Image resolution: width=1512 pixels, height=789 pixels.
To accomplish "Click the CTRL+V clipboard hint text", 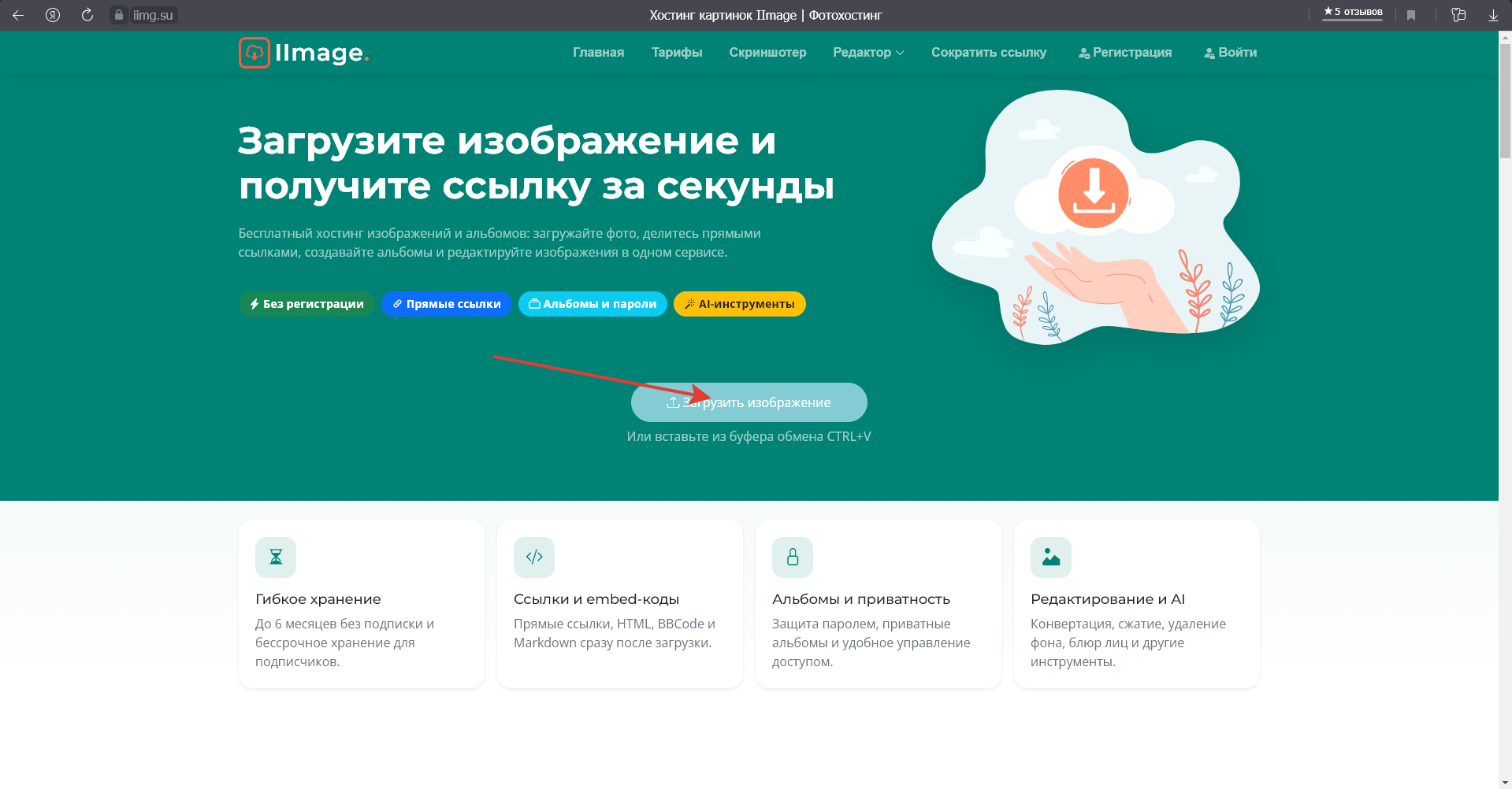I will [749, 436].
